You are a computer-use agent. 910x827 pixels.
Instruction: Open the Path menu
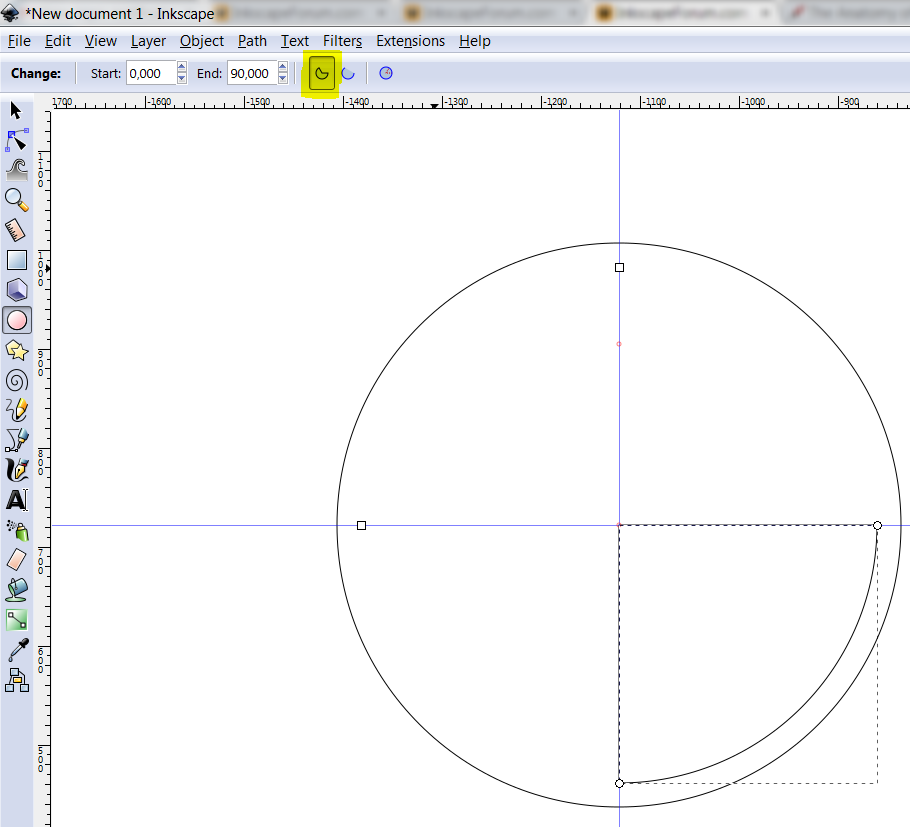click(x=252, y=41)
